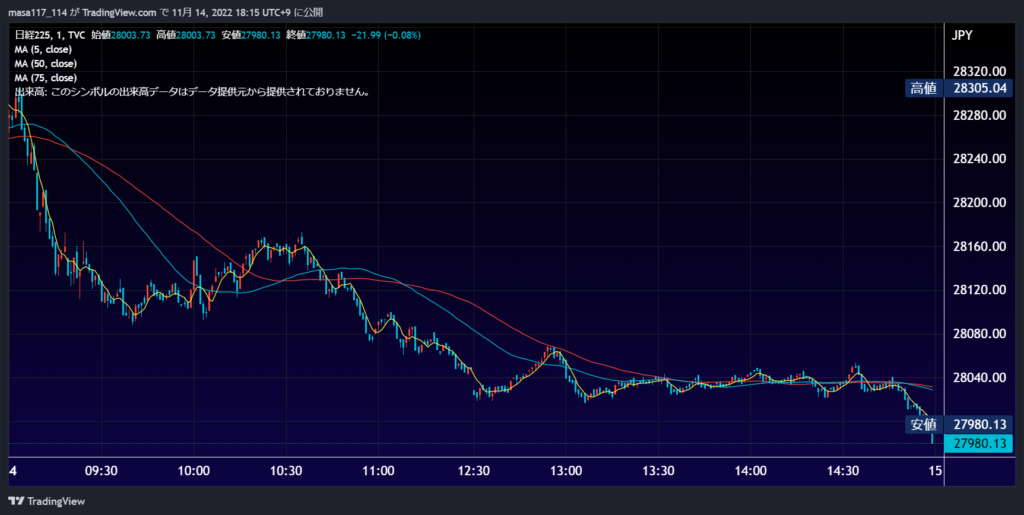This screenshot has height=515, width=1024.
Task: Click the 28040.00 price axis value
Action: 979,377
